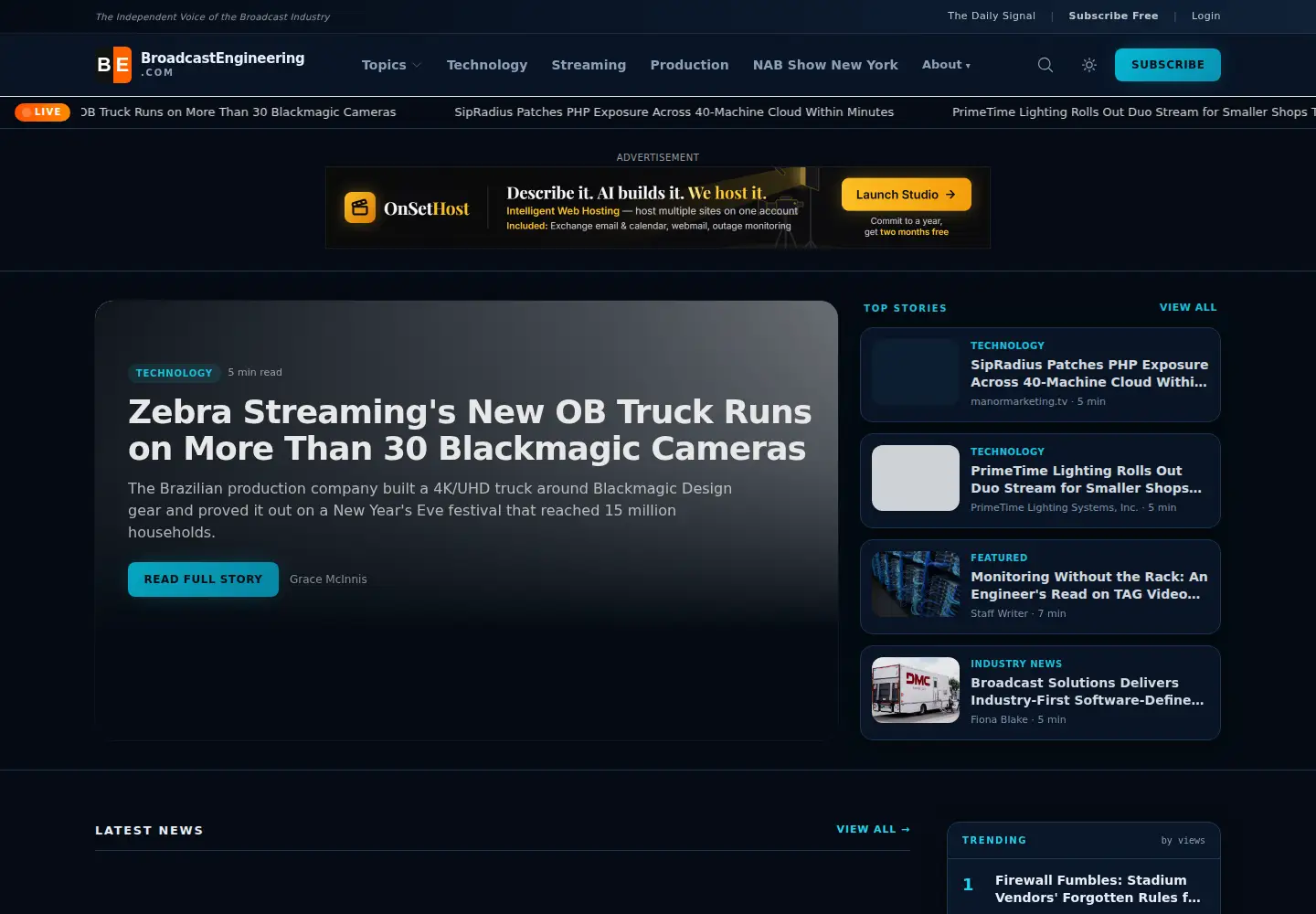Open Broadcast Solutions Delivers story
Image resolution: width=1316 pixels, height=914 pixels.
1088,691
